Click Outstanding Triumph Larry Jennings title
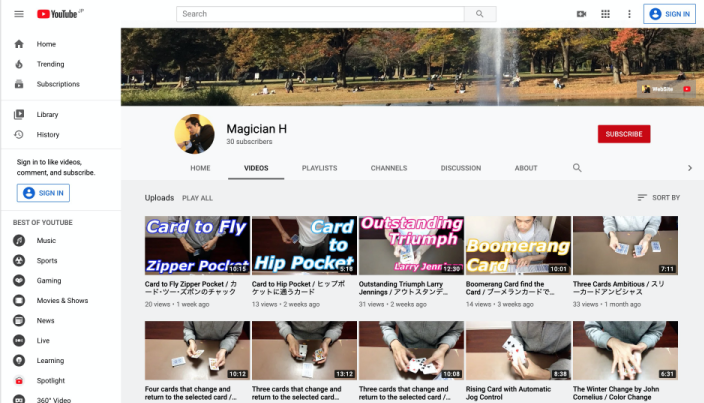The height and width of the screenshot is (403, 704). (403, 288)
